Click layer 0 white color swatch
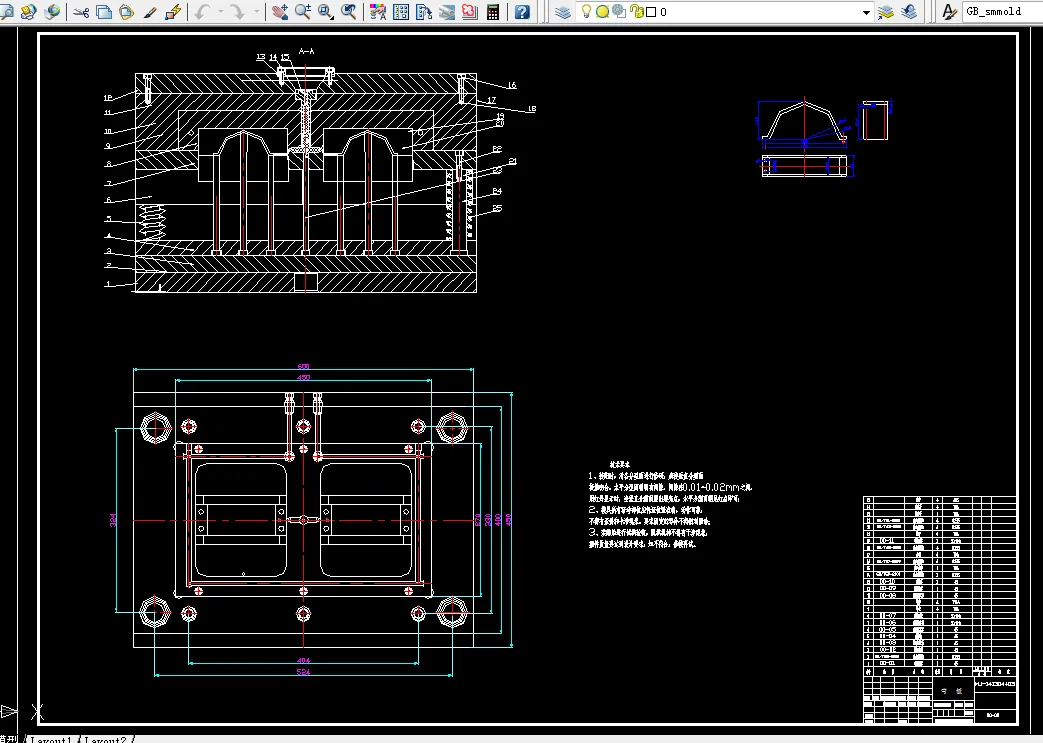 click(651, 12)
